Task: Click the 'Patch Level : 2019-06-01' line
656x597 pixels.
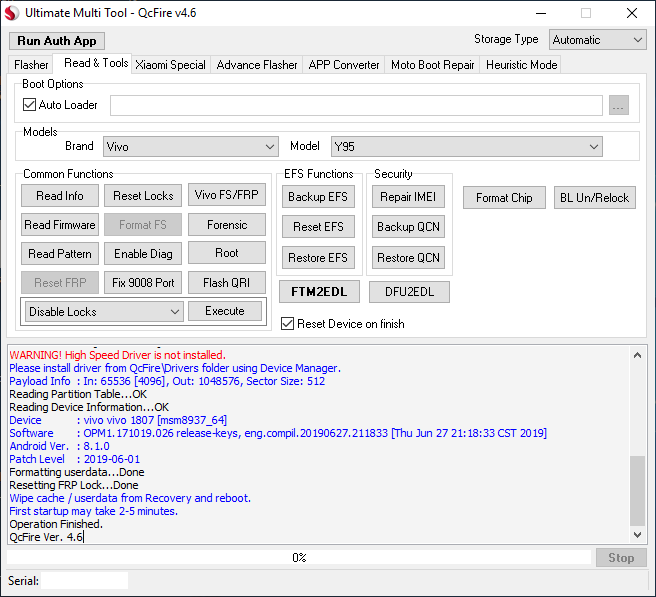Action: [74, 459]
